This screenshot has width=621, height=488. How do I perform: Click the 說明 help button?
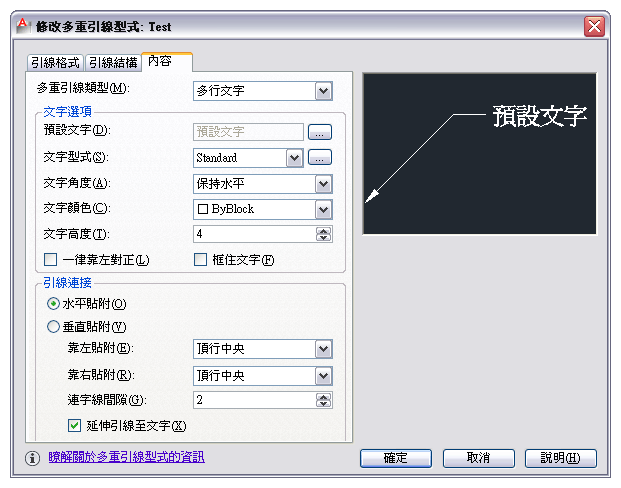(561, 458)
